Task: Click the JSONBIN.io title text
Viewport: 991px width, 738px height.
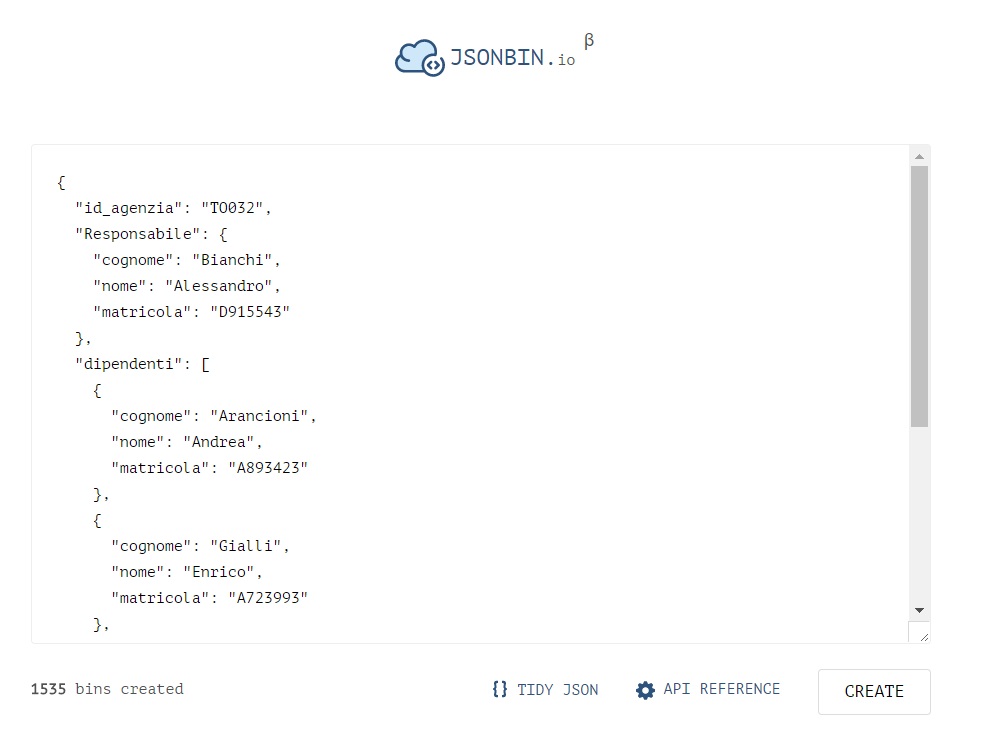Action: pyautogui.click(x=512, y=58)
